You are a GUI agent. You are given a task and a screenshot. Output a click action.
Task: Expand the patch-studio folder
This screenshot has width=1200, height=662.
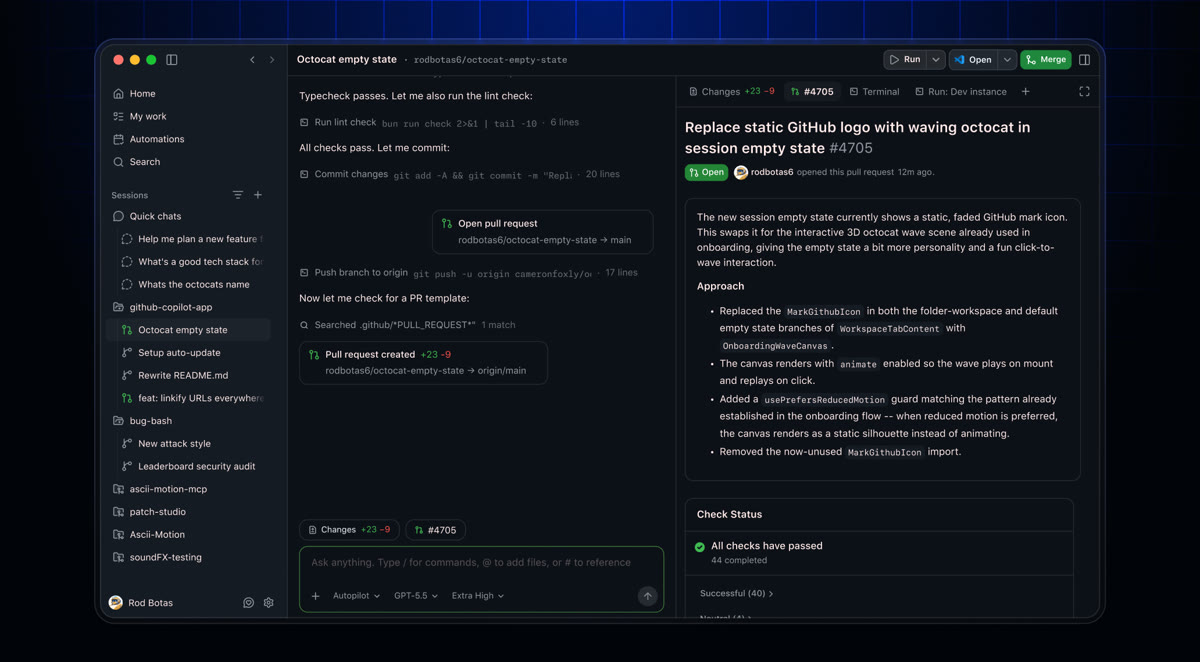tap(188, 512)
